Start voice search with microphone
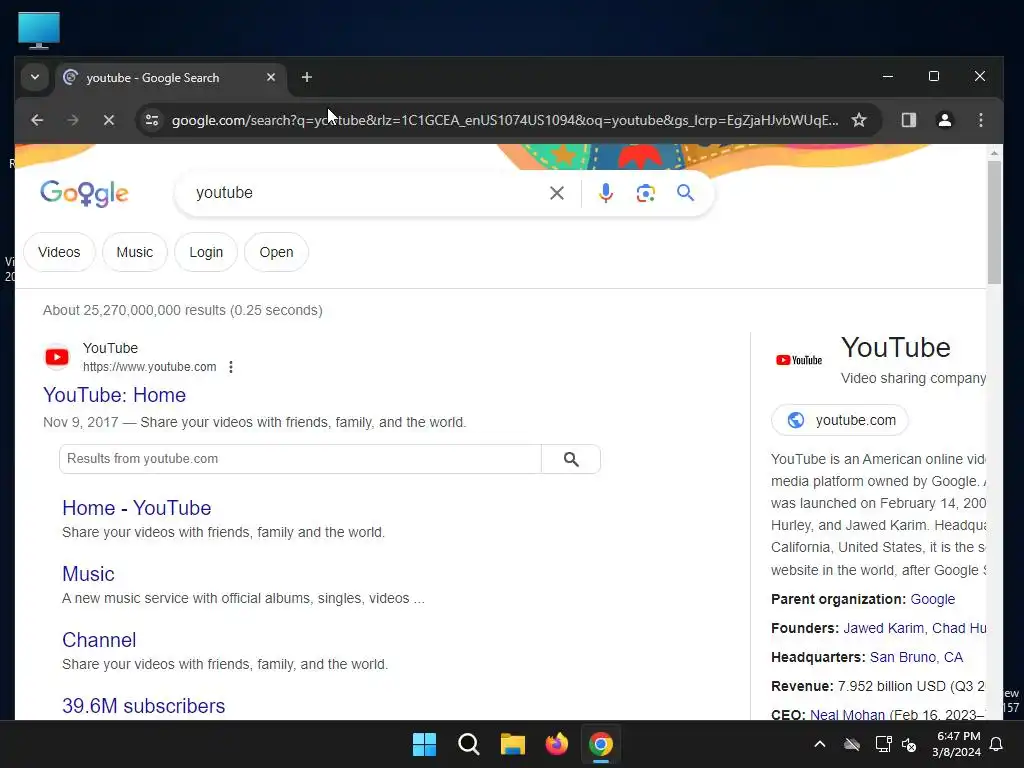This screenshot has height=768, width=1024. pos(605,193)
